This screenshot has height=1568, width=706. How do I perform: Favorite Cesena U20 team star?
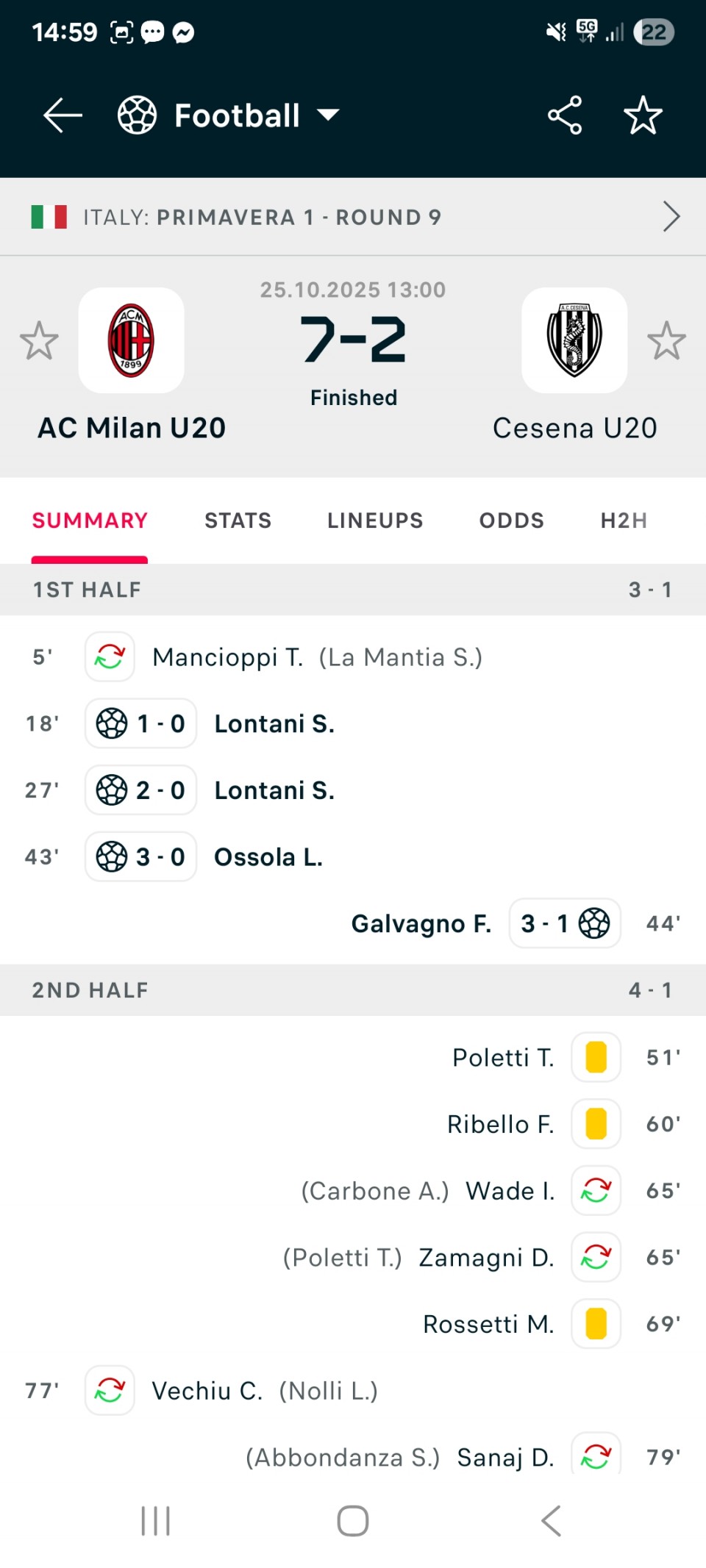click(x=666, y=340)
